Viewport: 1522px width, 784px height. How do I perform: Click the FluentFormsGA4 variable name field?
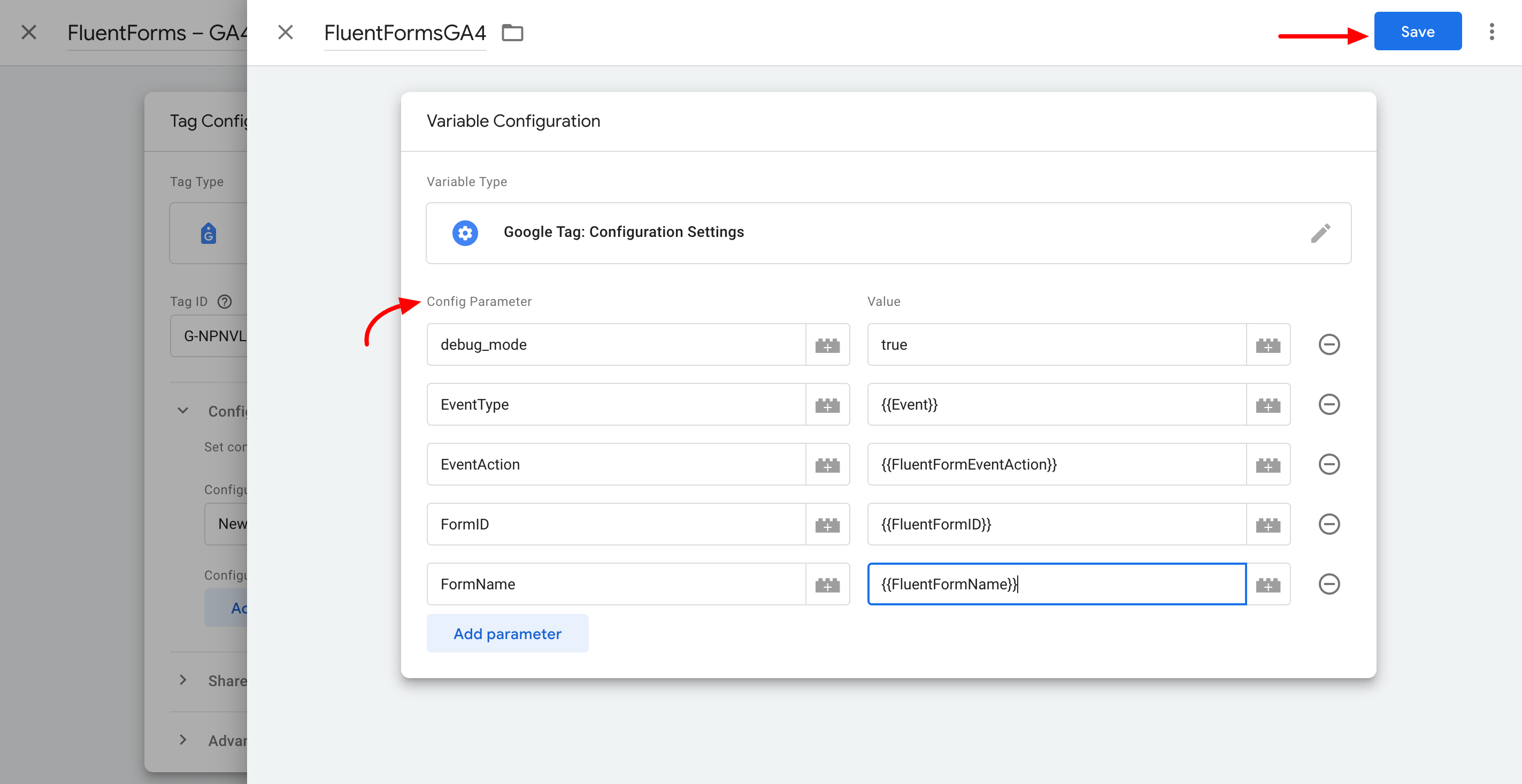click(405, 33)
